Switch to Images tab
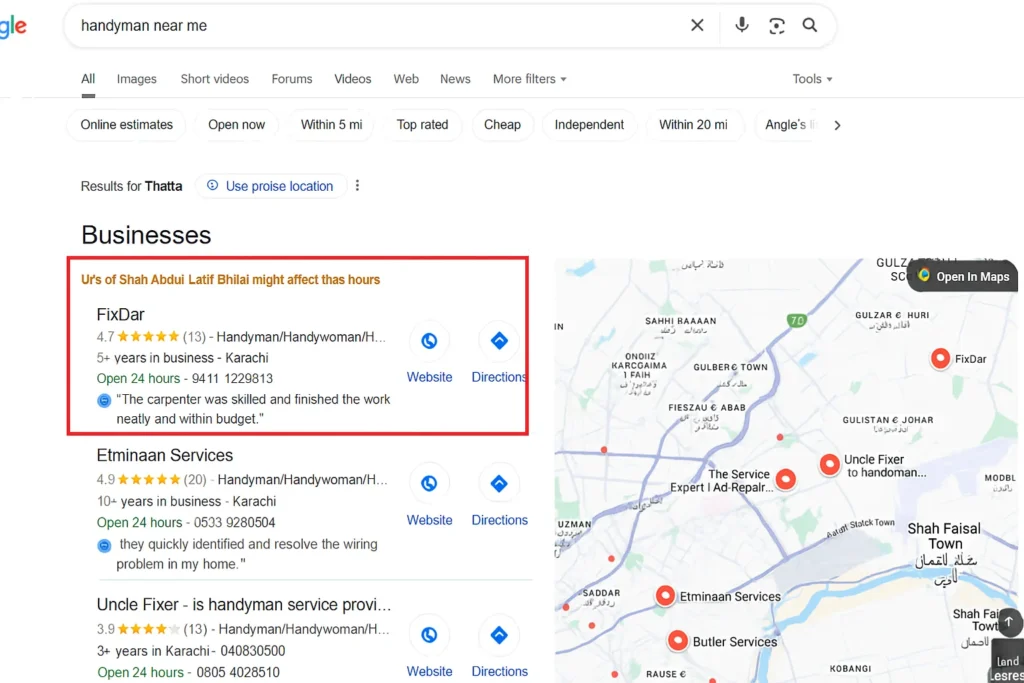This screenshot has width=1024, height=683. click(x=136, y=79)
